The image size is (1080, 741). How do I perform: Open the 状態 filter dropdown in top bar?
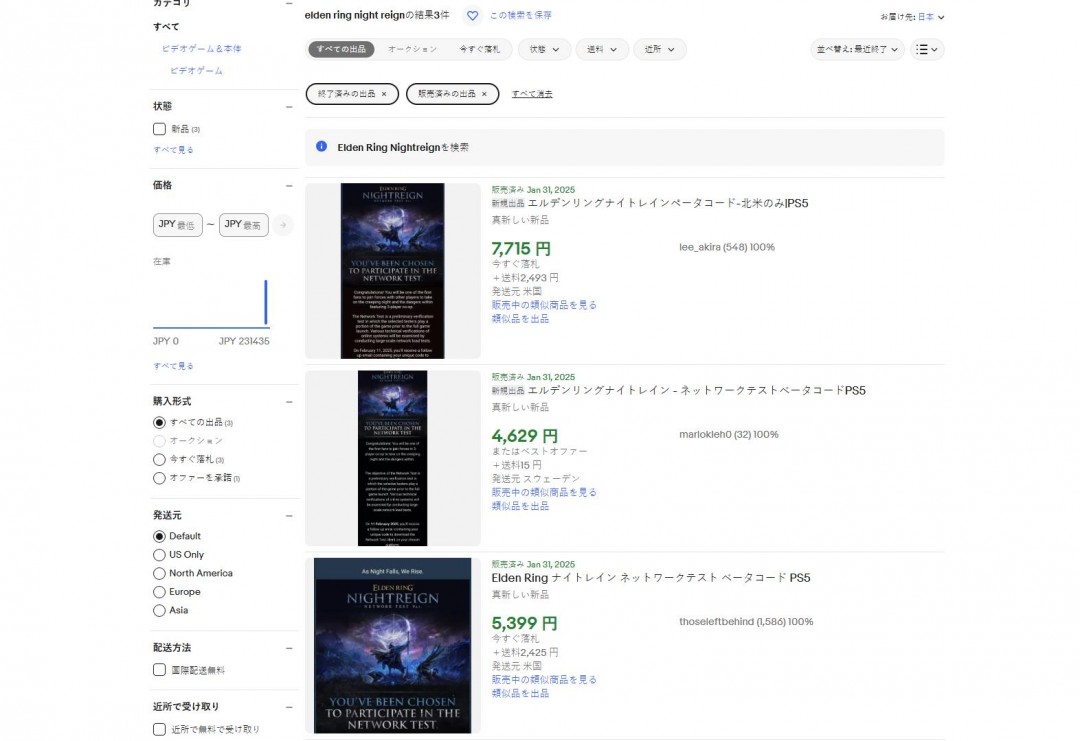click(544, 50)
